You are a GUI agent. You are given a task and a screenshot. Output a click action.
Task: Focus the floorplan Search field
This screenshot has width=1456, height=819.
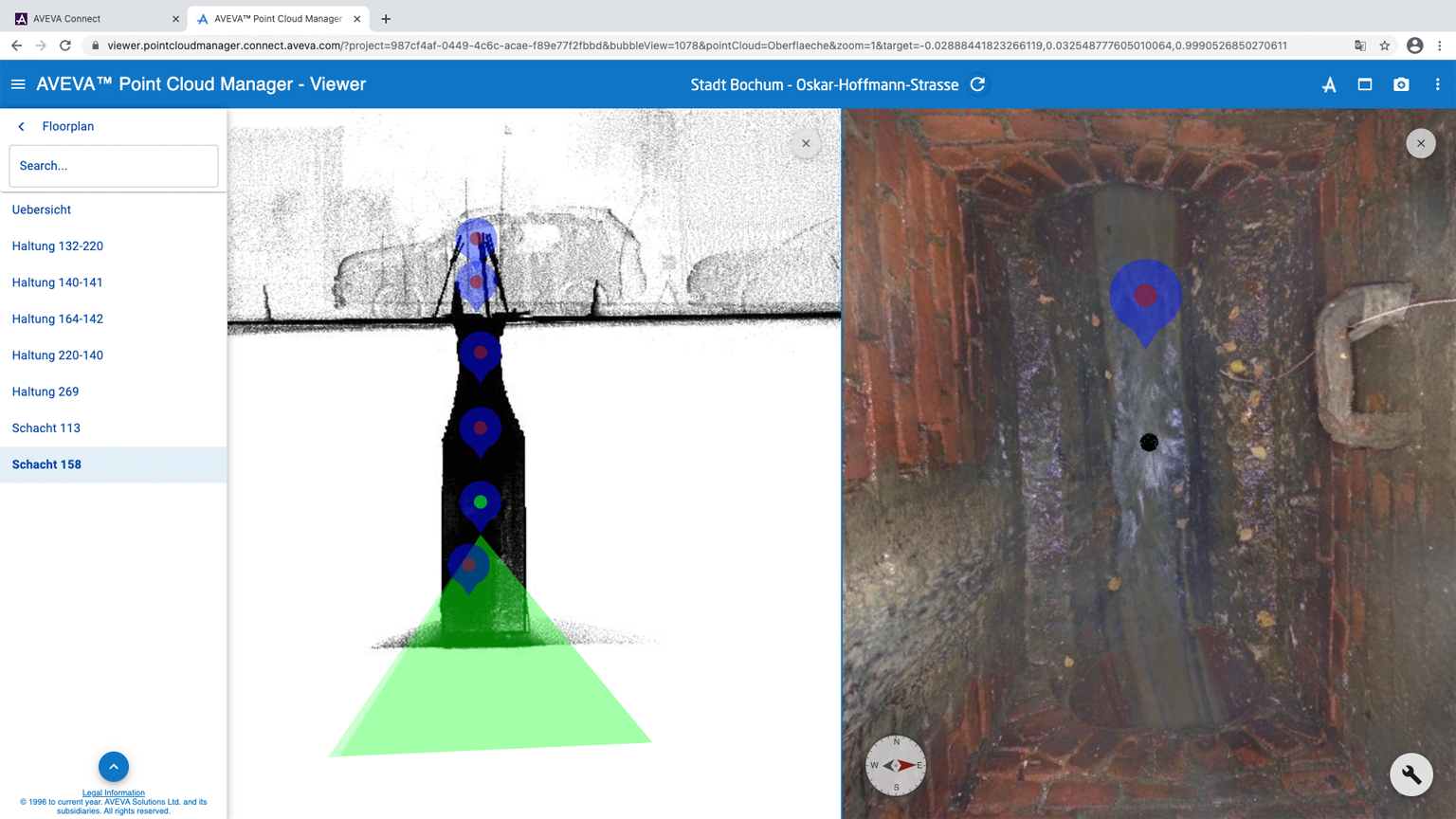point(113,166)
